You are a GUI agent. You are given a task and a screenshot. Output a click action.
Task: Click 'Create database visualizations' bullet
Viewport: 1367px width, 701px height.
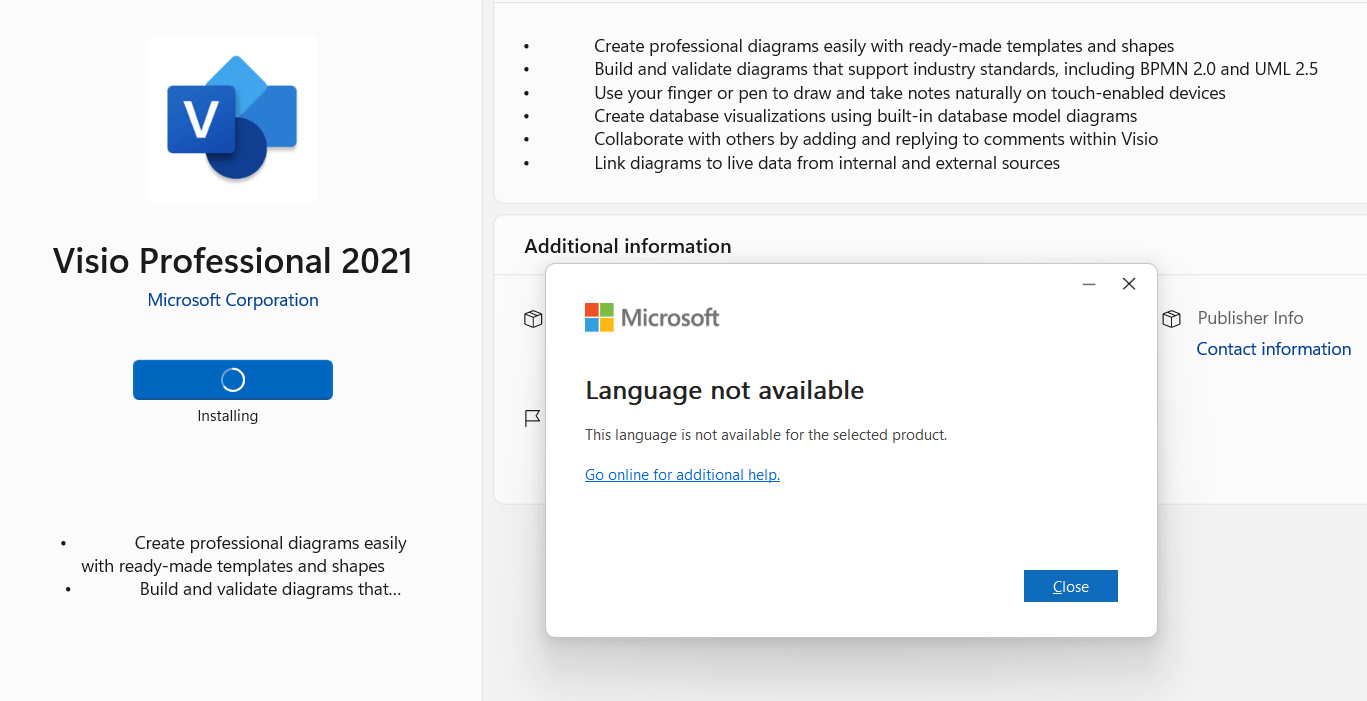[866, 116]
